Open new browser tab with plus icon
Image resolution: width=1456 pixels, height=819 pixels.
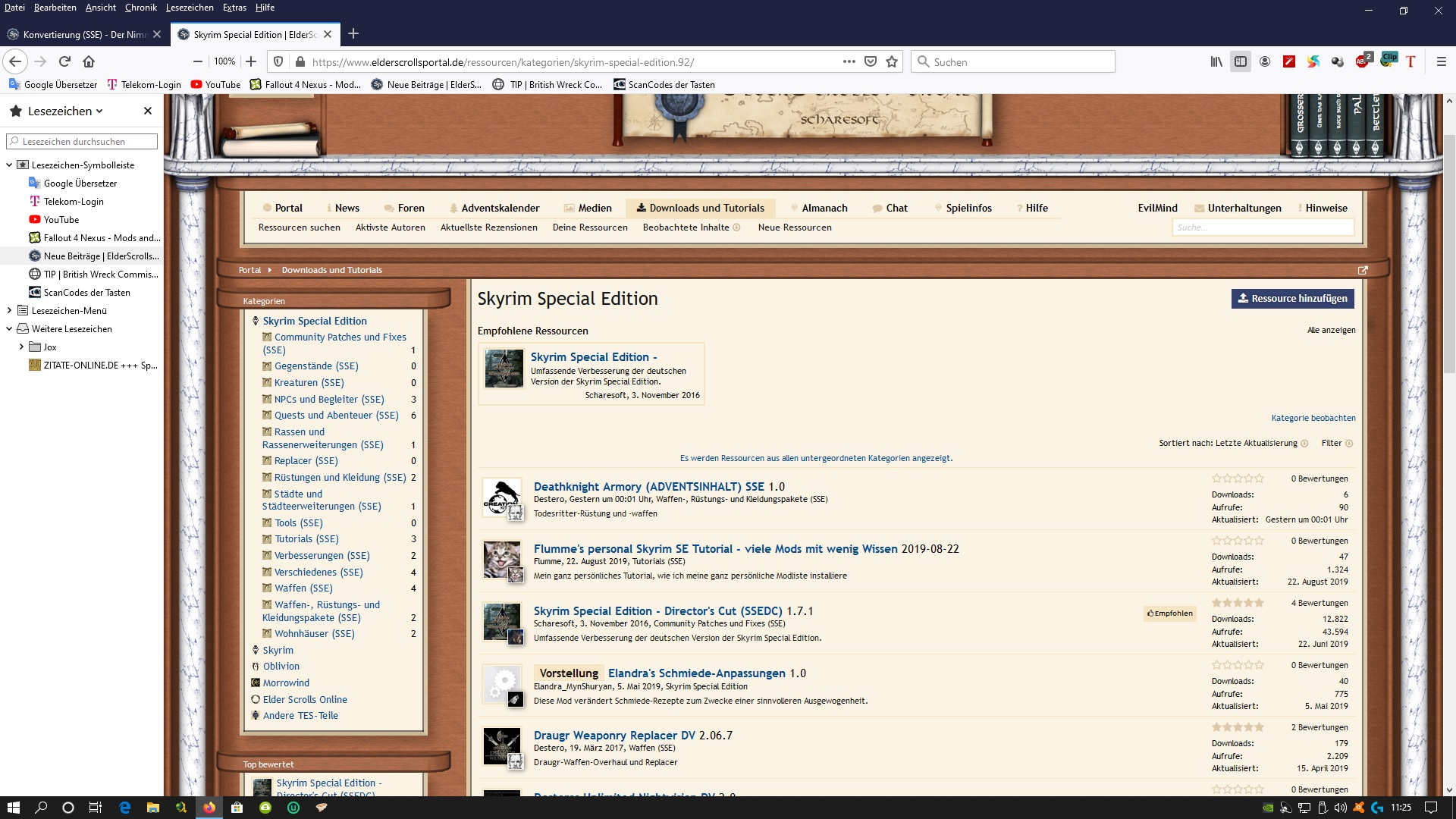(x=353, y=33)
